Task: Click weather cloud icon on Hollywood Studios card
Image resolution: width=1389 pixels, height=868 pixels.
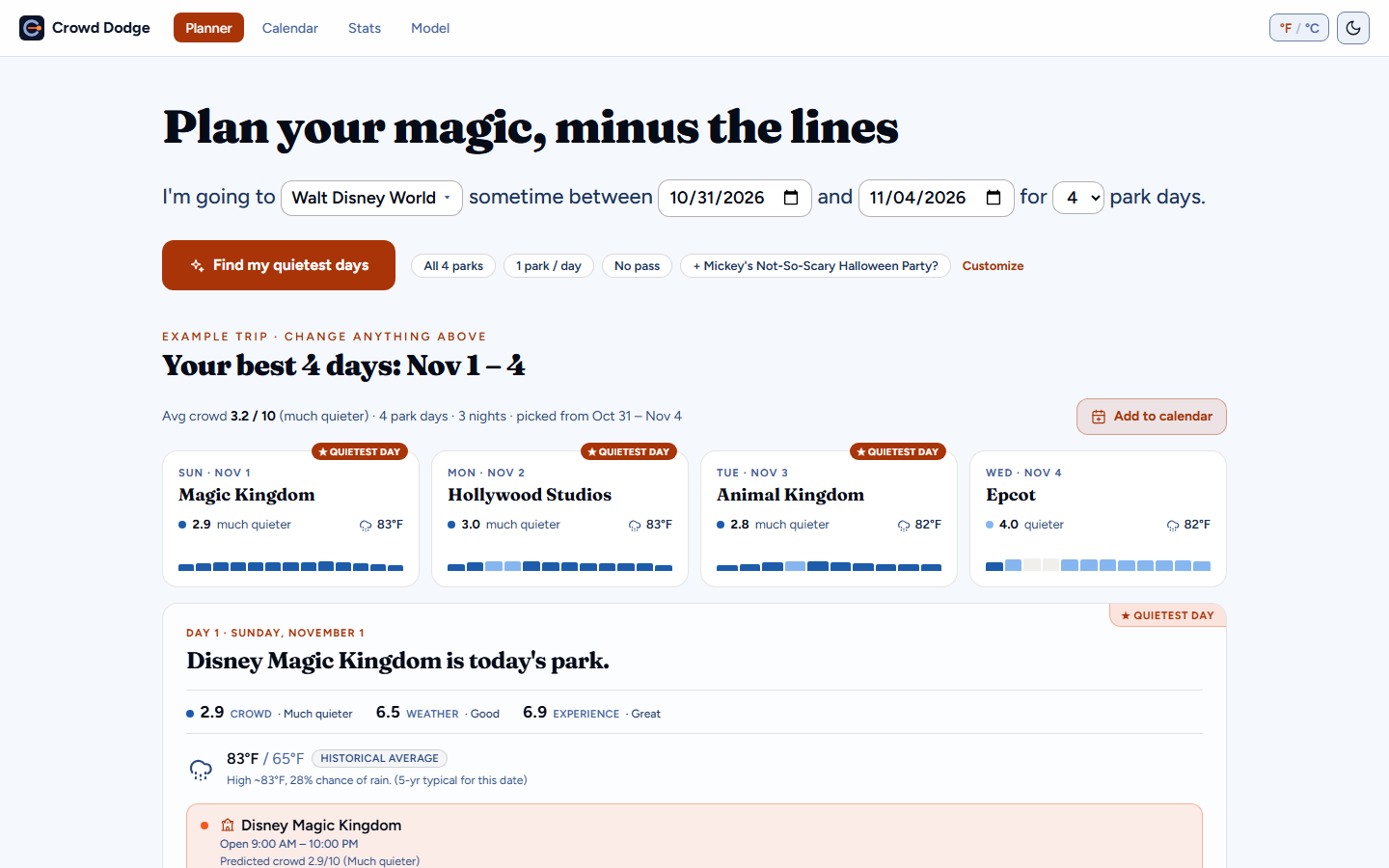Action: (635, 526)
